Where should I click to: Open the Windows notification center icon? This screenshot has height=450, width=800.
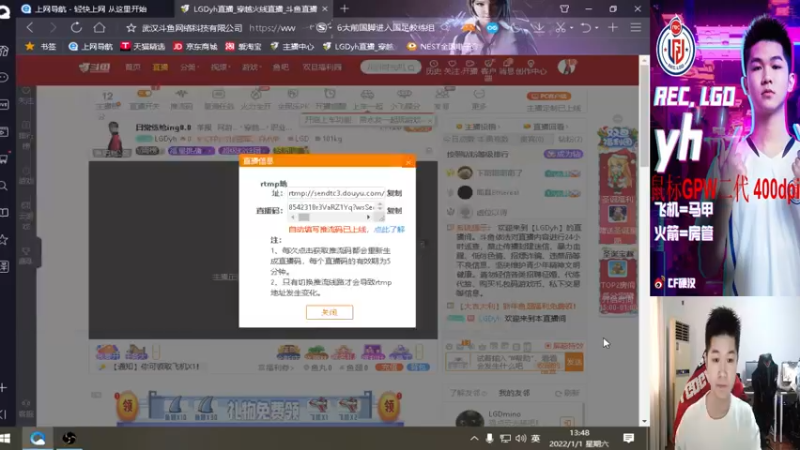point(629,438)
